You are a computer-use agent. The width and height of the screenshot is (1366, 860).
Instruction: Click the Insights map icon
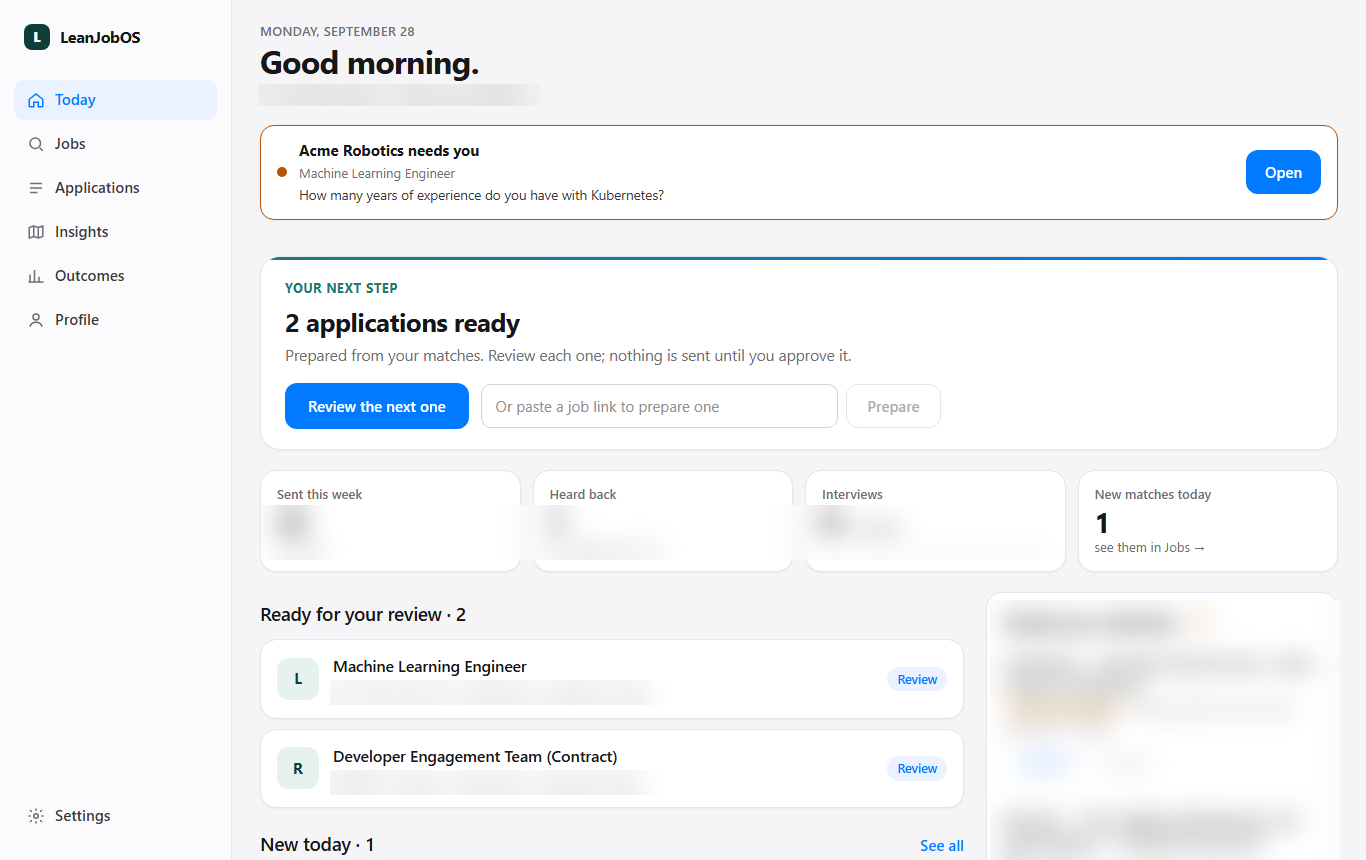click(x=36, y=232)
